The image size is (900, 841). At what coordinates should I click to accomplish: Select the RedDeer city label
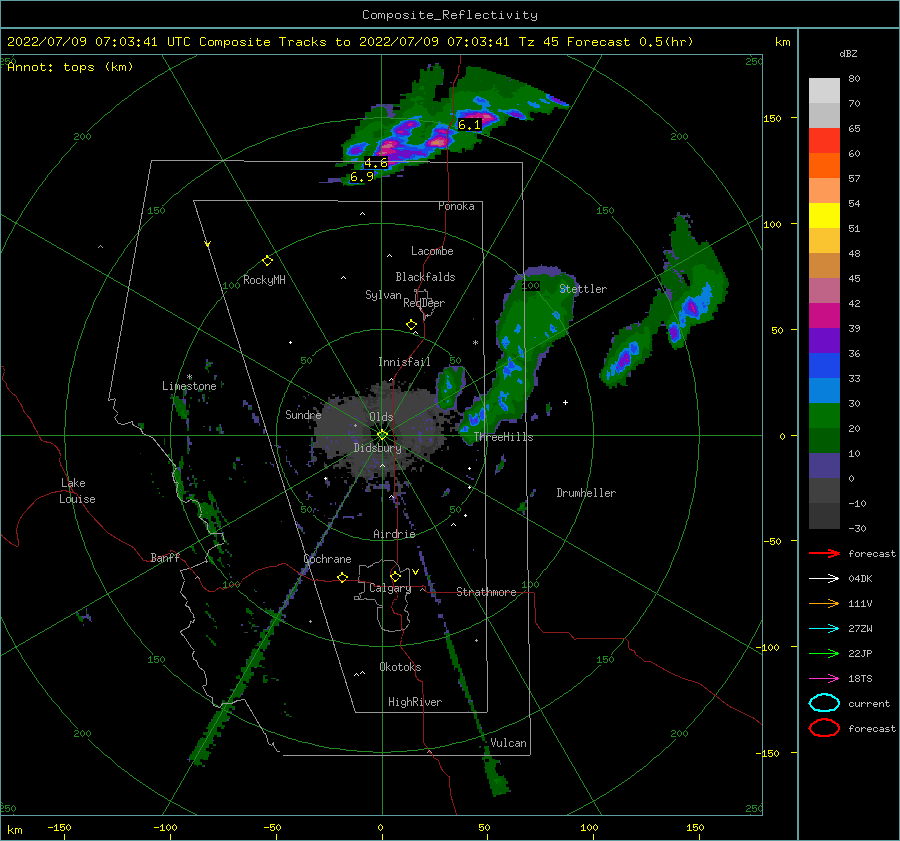(x=424, y=303)
